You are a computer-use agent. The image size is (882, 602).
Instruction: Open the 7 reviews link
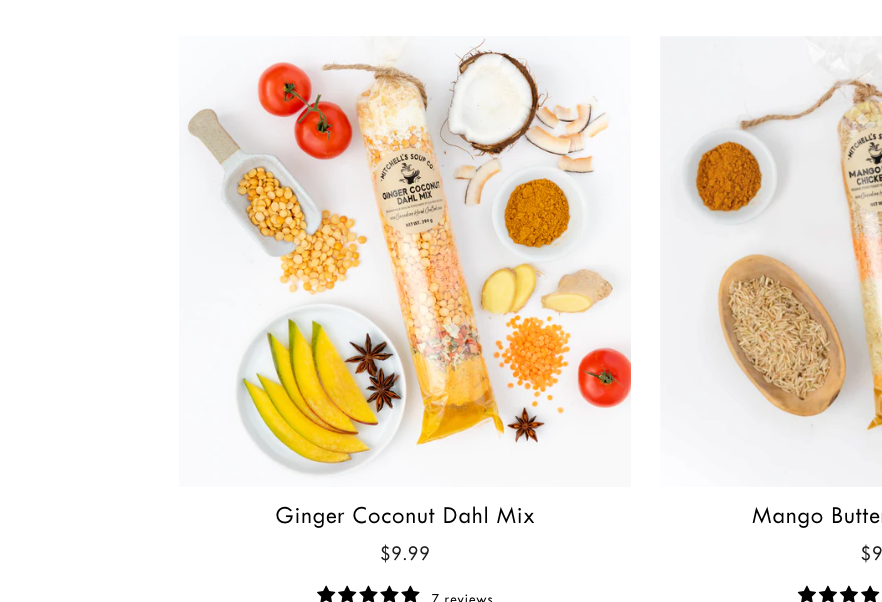click(462, 597)
